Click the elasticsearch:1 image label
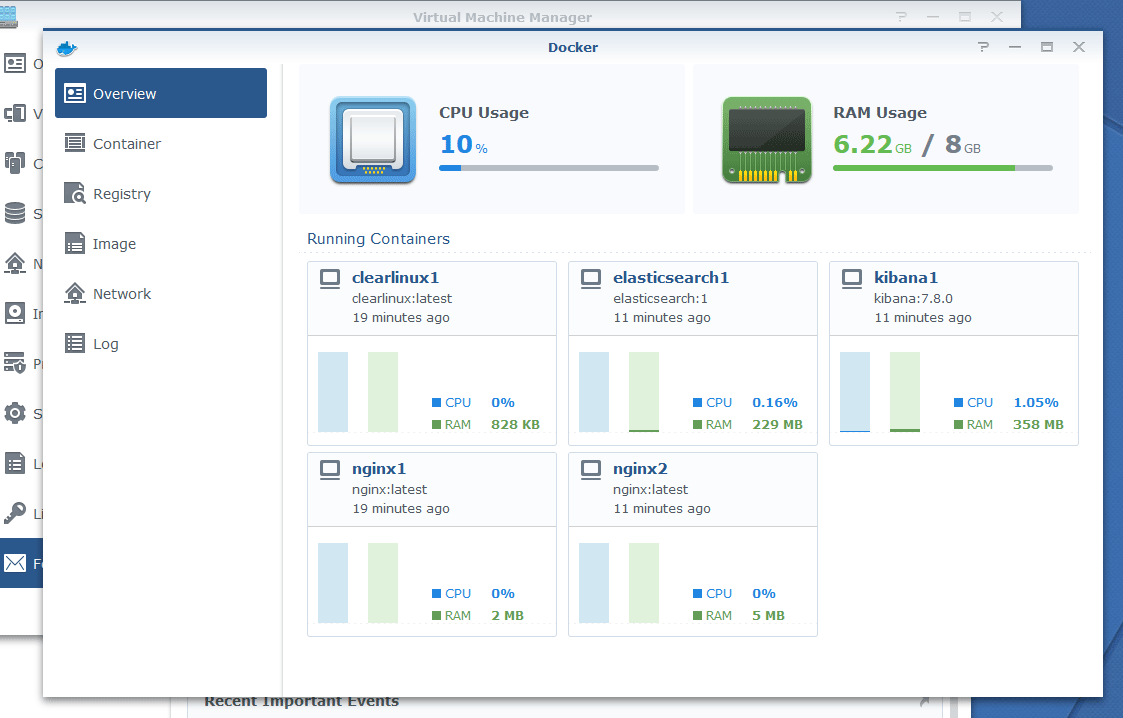The height and width of the screenshot is (718, 1123). 660,299
